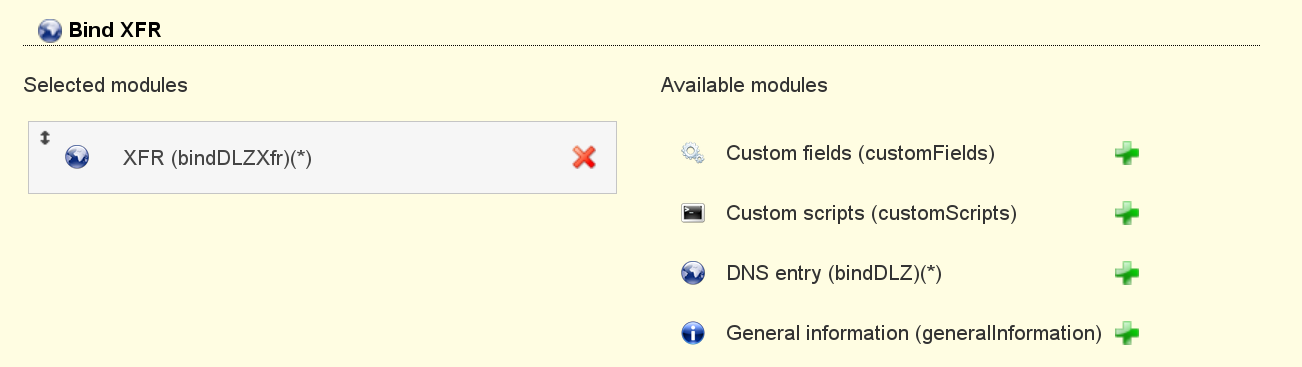Click the DNS entry globe icon
Image resolution: width=1302 pixels, height=367 pixels.
(x=693, y=273)
